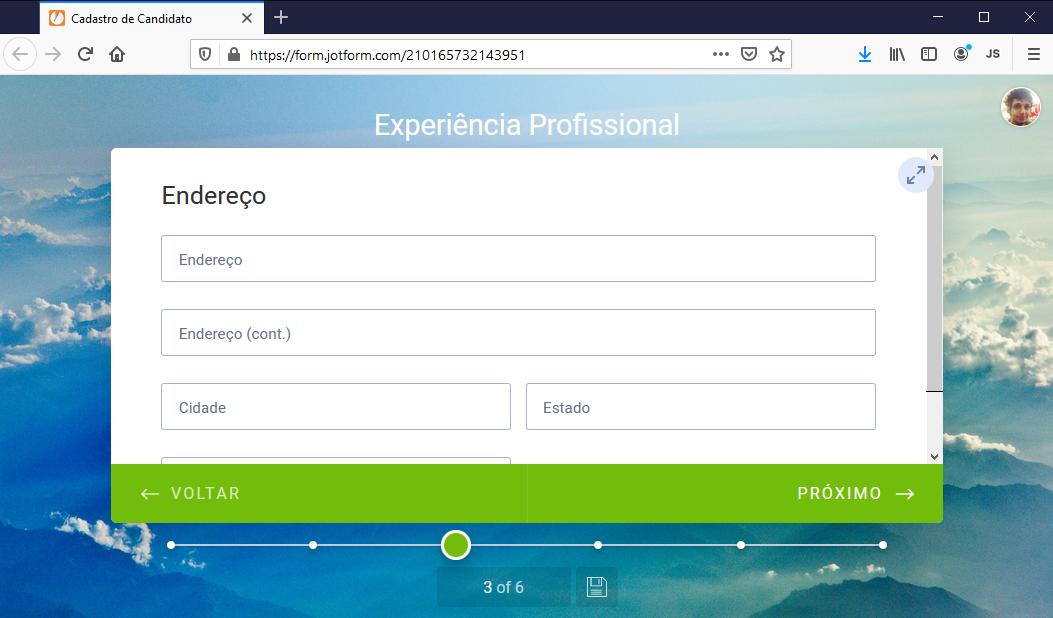Open a new browser tab
The image size is (1053, 618).
(281, 17)
